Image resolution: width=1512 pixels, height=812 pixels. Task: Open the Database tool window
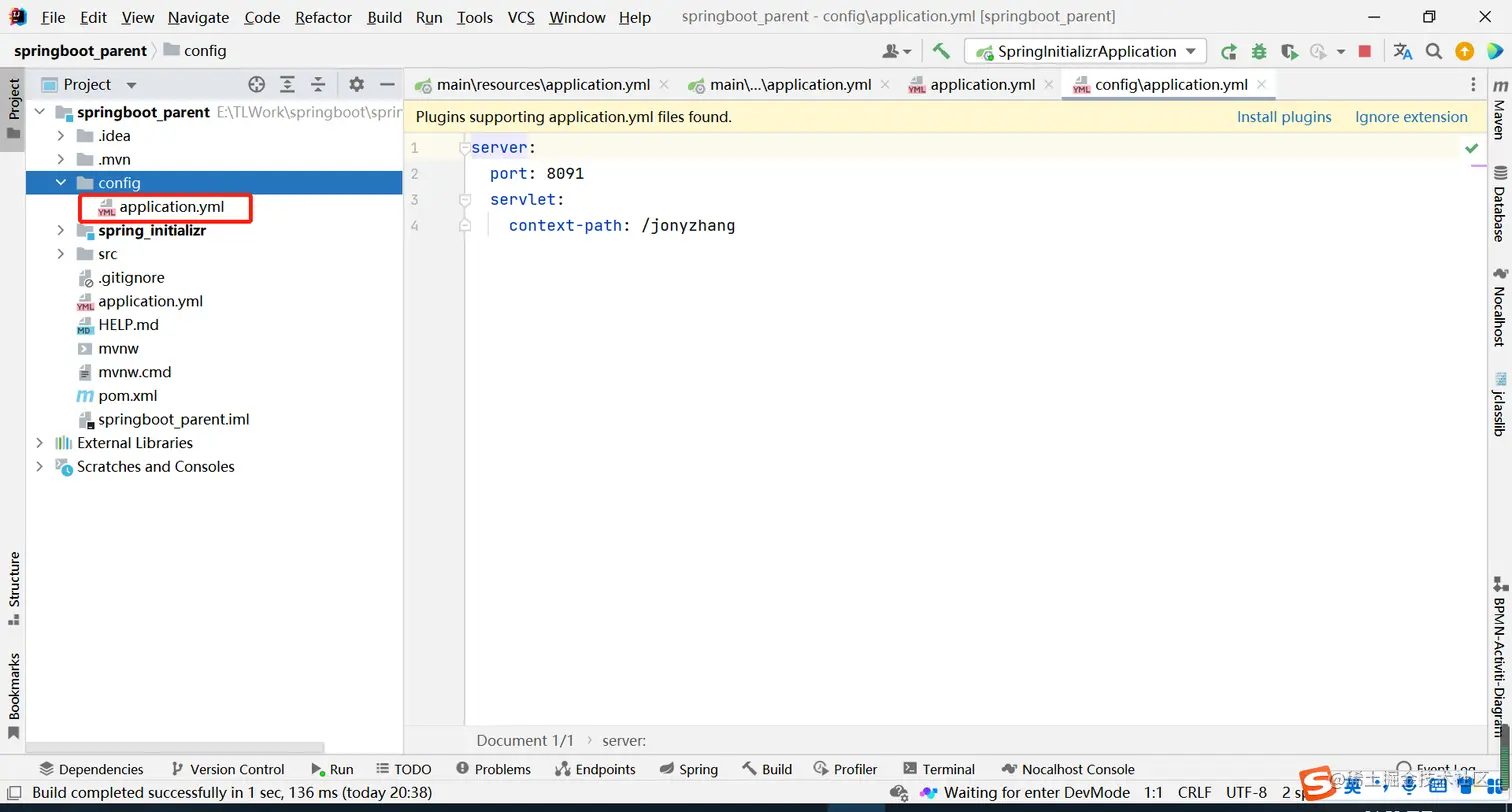pyautogui.click(x=1499, y=204)
